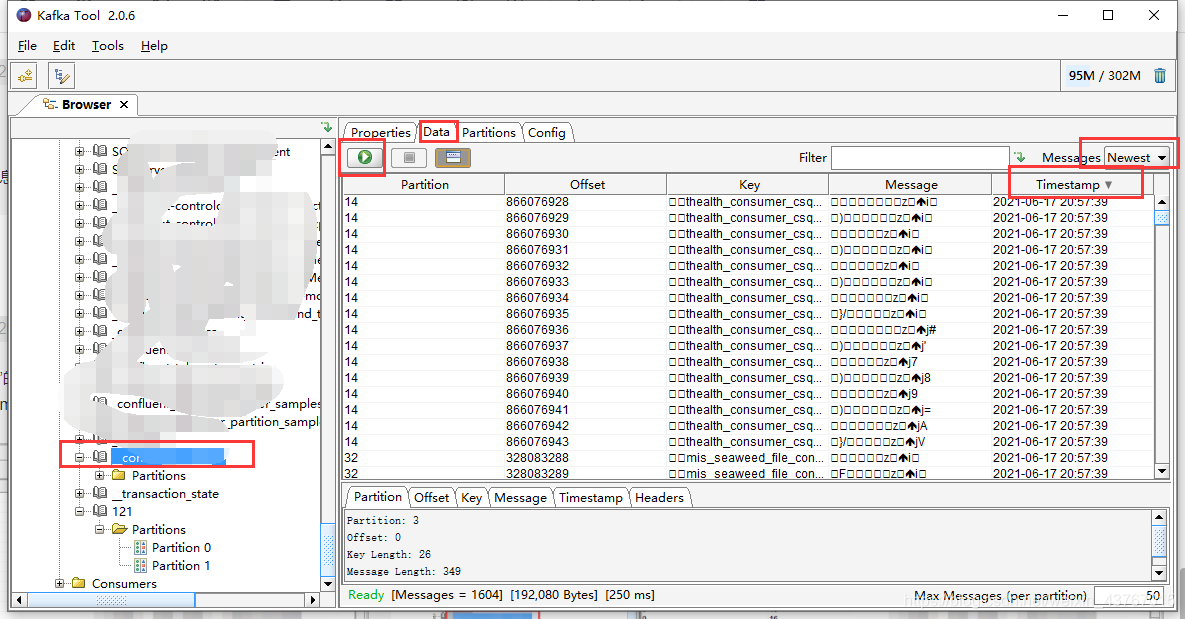The image size is (1185, 619).
Task: Close the Browser tab
Action: point(124,104)
